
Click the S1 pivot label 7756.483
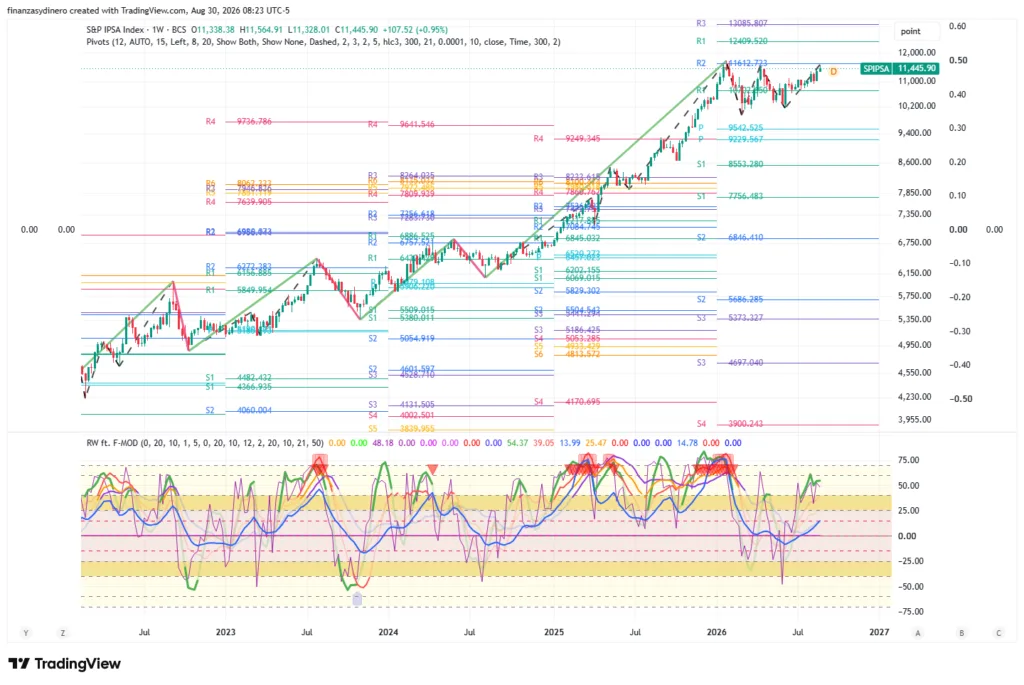pyautogui.click(x=745, y=196)
